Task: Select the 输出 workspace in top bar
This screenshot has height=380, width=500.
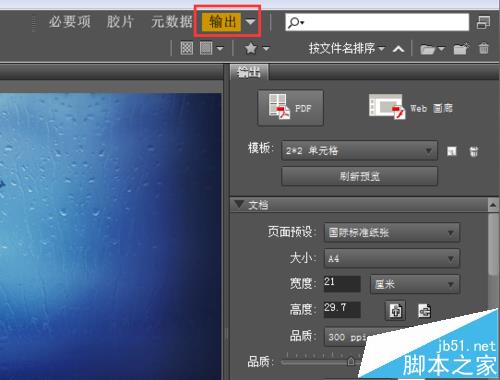Action: [x=222, y=22]
